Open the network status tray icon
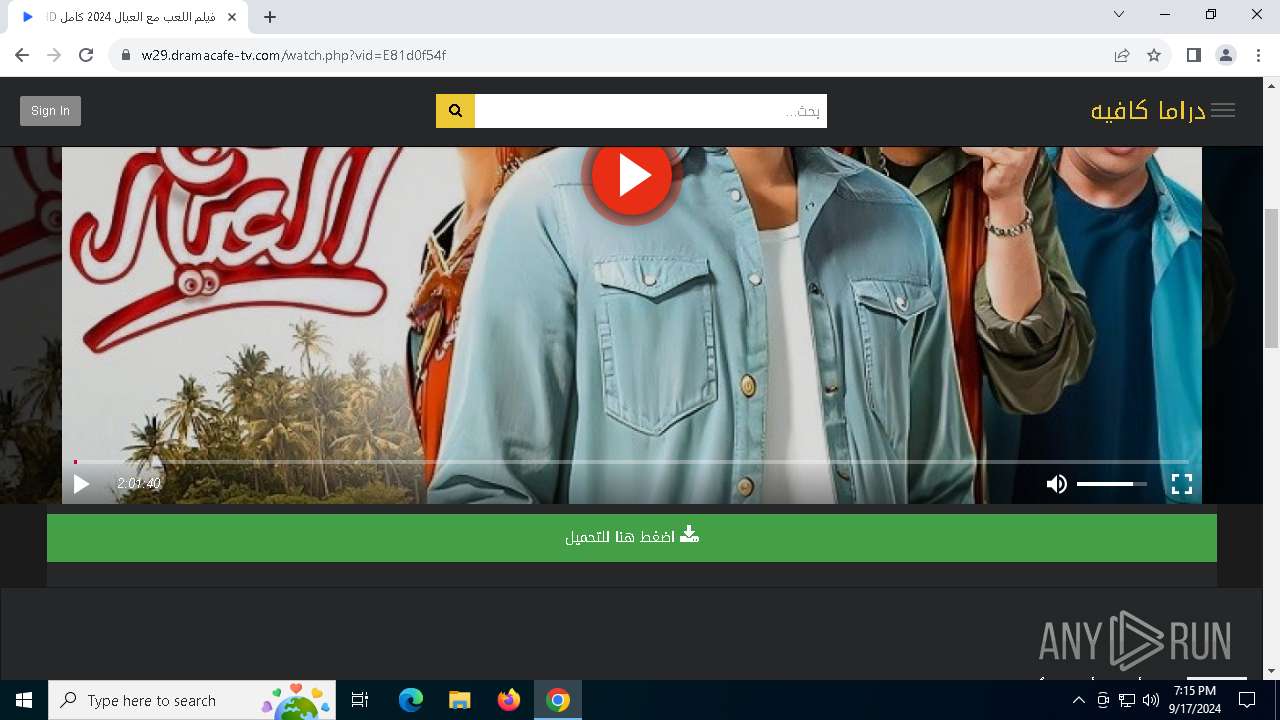 point(1127,700)
